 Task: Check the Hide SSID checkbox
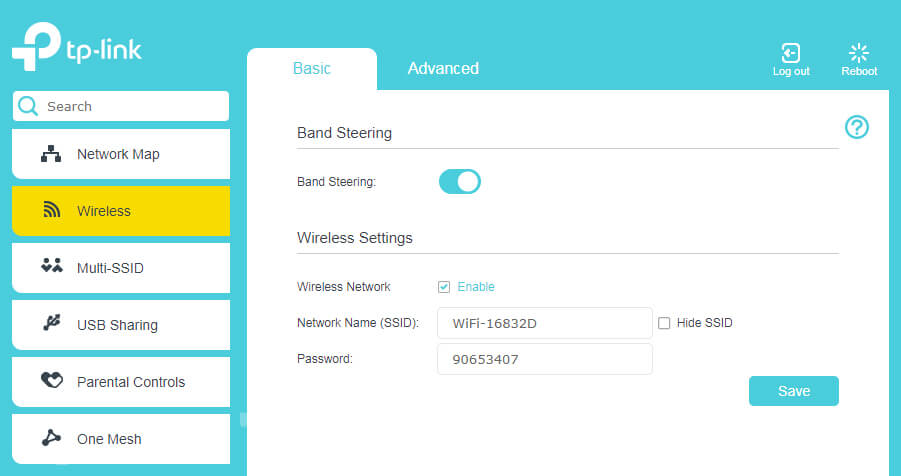[x=664, y=323]
